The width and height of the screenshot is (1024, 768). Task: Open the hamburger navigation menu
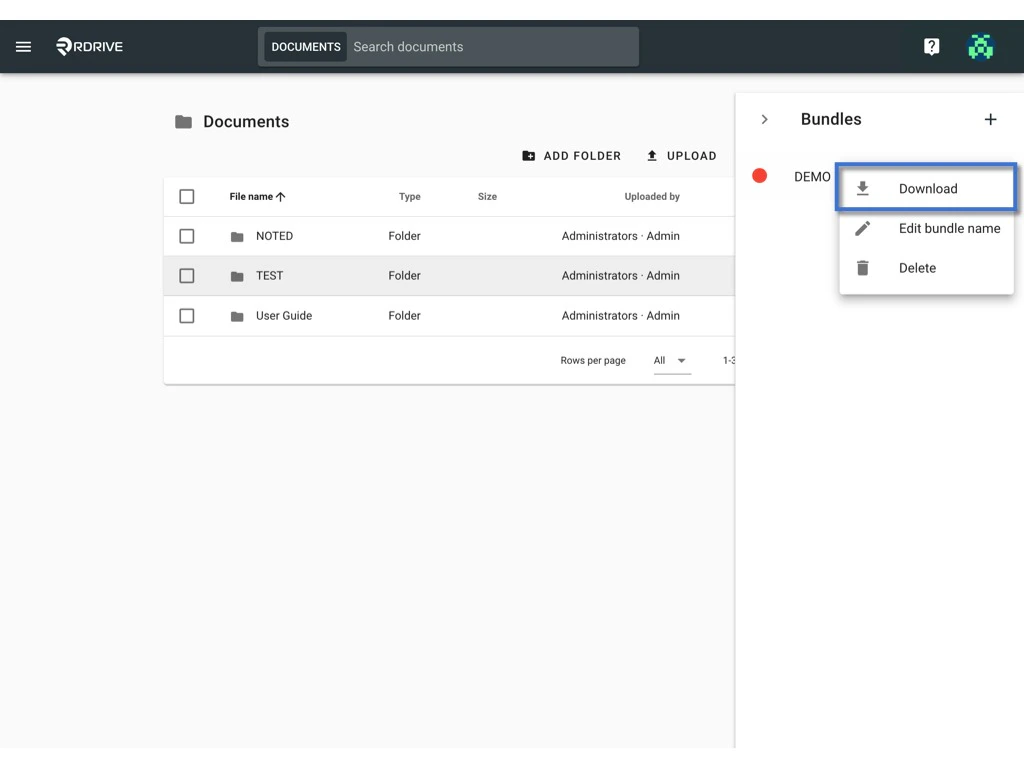tap(24, 46)
